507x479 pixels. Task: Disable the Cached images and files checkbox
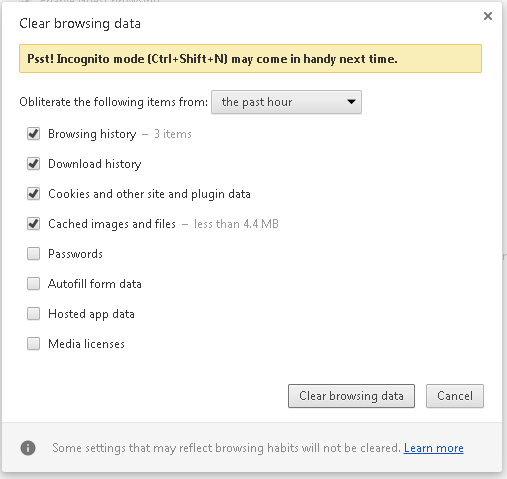pyautogui.click(x=33, y=224)
